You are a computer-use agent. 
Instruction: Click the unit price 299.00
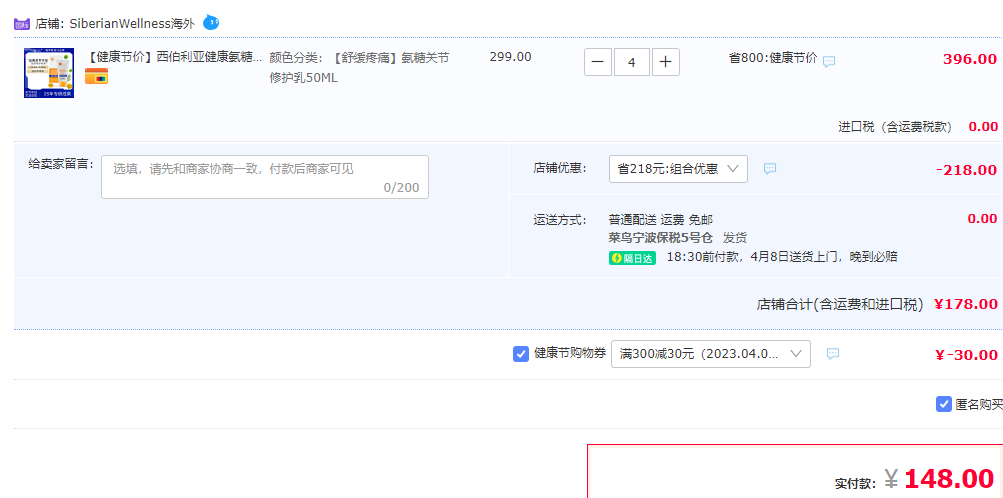510,57
